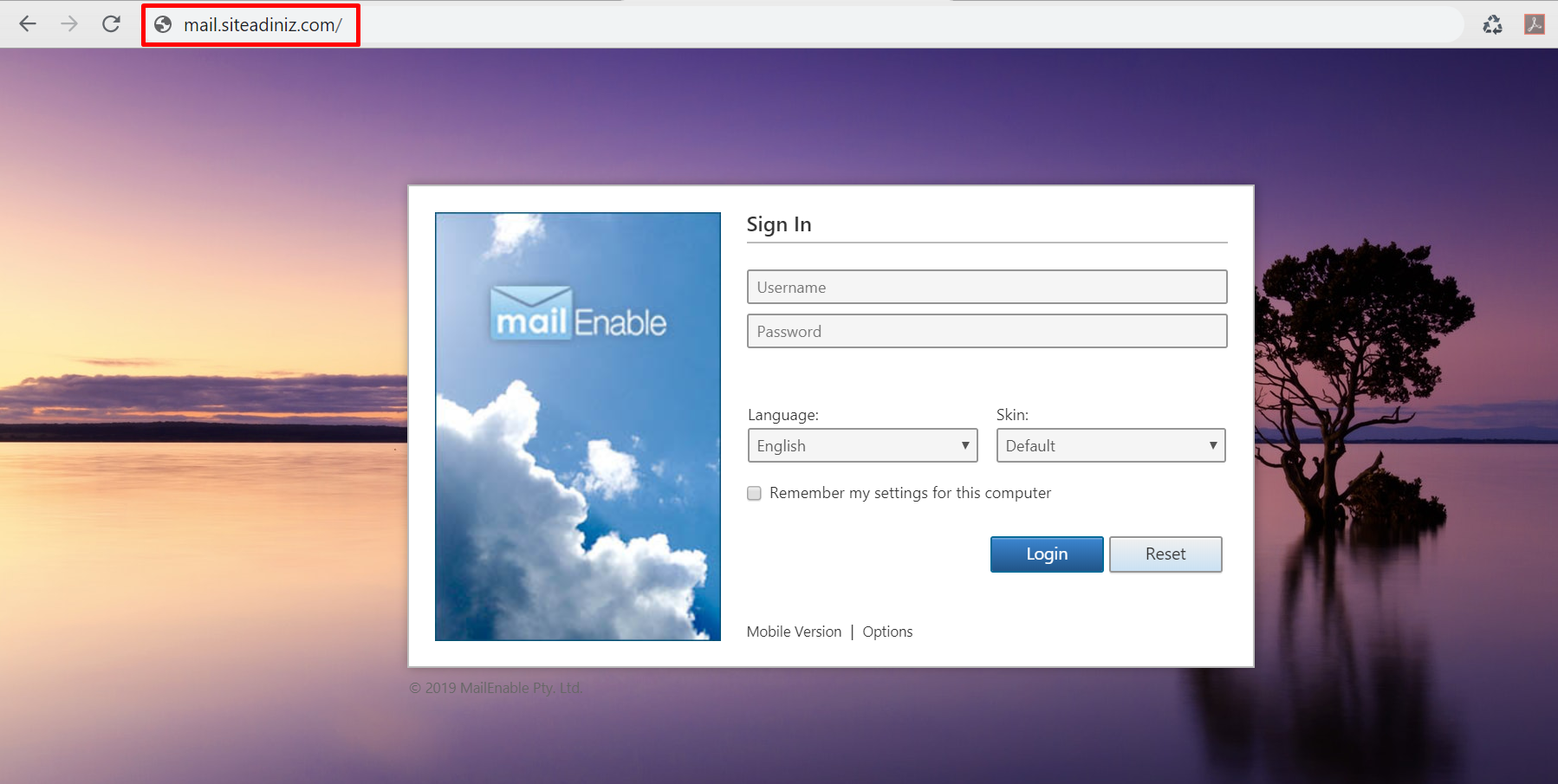Open the Options link
Screen dimensions: 1558x784
click(x=887, y=632)
